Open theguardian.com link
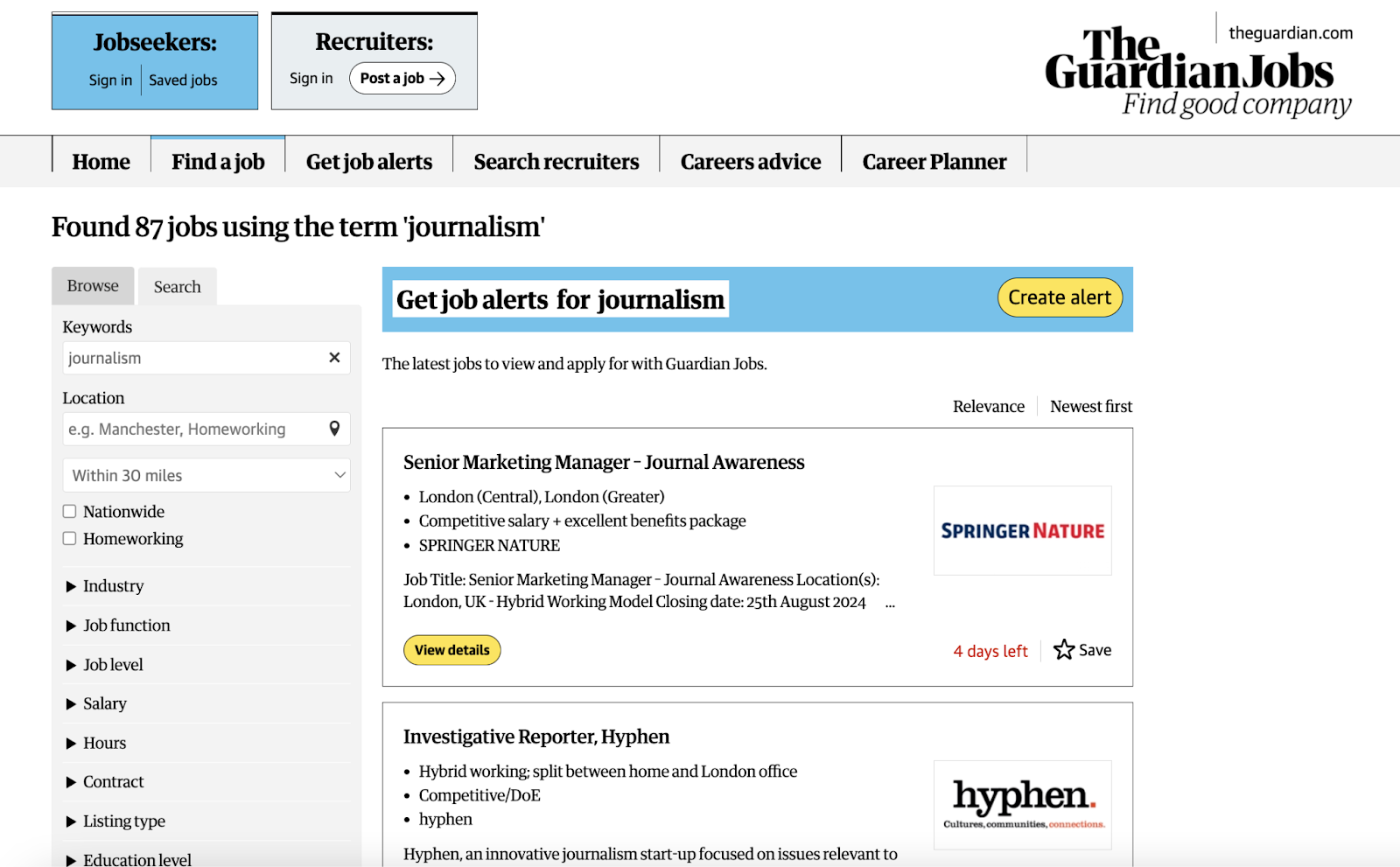The height and width of the screenshot is (867, 1400). 1291,33
